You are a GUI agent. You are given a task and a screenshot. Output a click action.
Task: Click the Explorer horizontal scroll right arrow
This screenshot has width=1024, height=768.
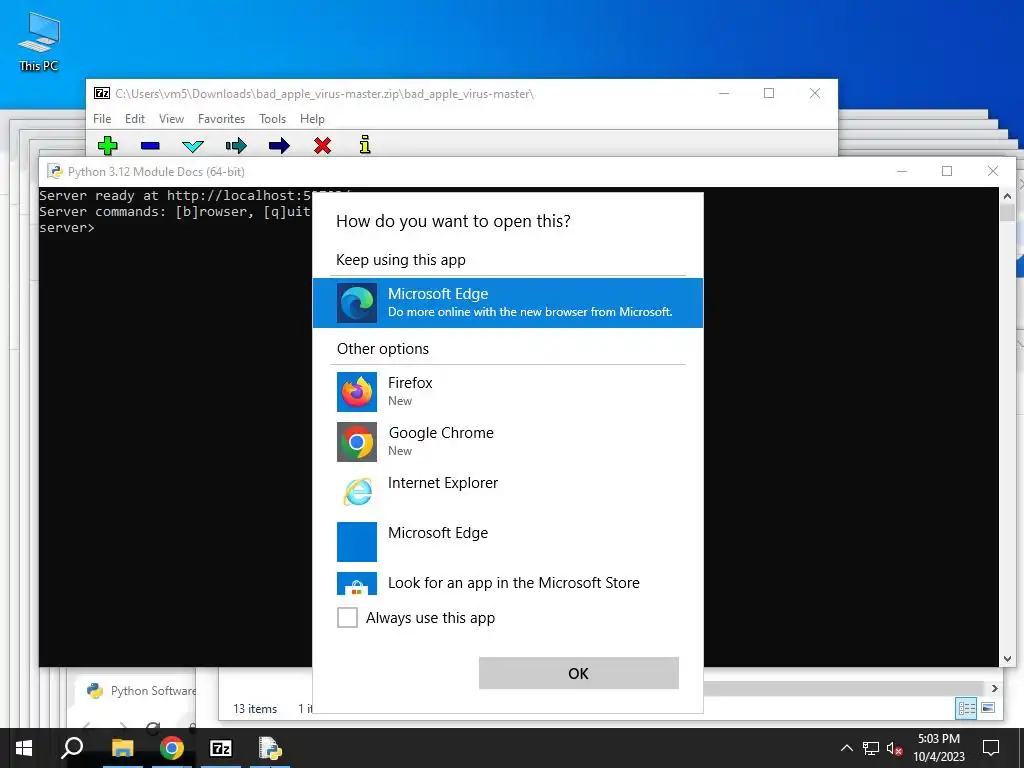coord(994,688)
